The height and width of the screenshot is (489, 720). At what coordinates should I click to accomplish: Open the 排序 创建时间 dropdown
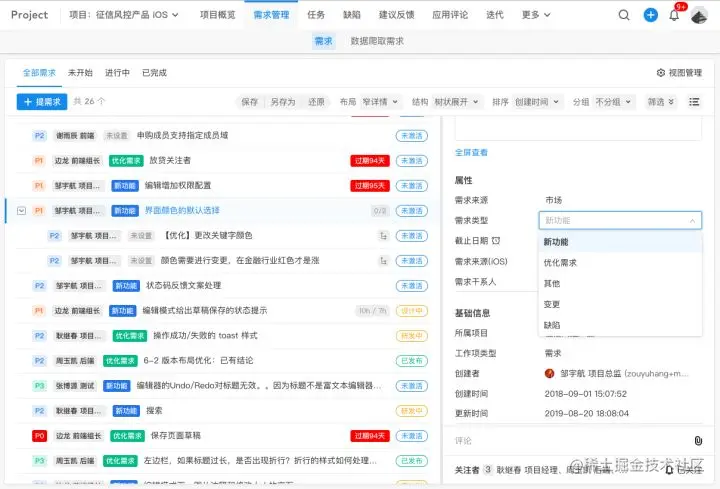point(536,101)
